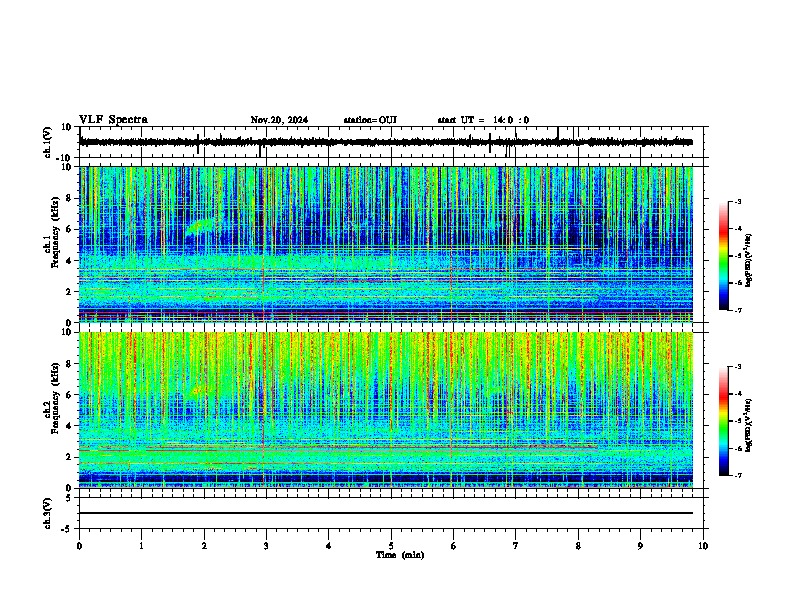Click inside the ch.2 spectrogram panel
The height and width of the screenshot is (612, 792).
coord(386,410)
